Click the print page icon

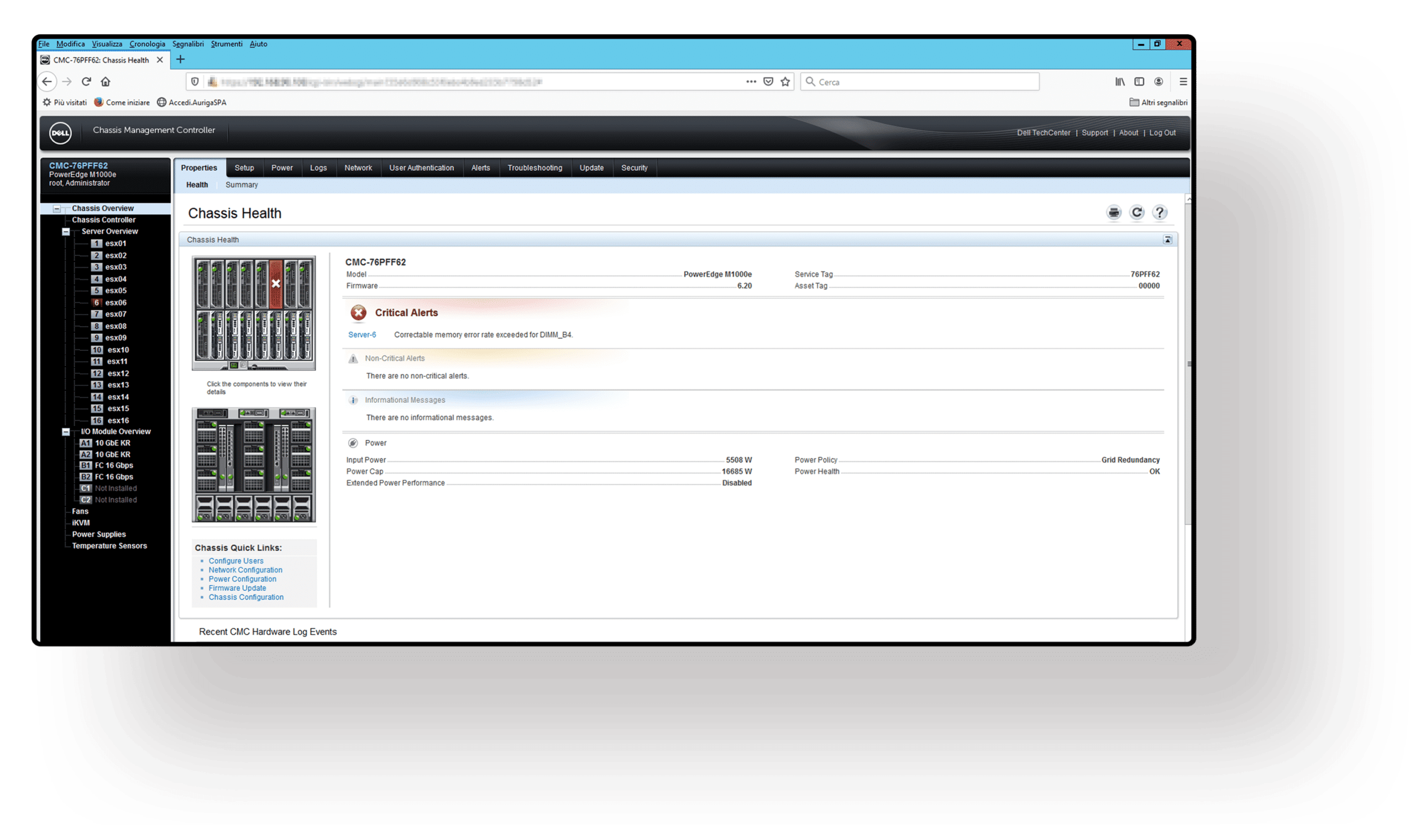[1113, 212]
